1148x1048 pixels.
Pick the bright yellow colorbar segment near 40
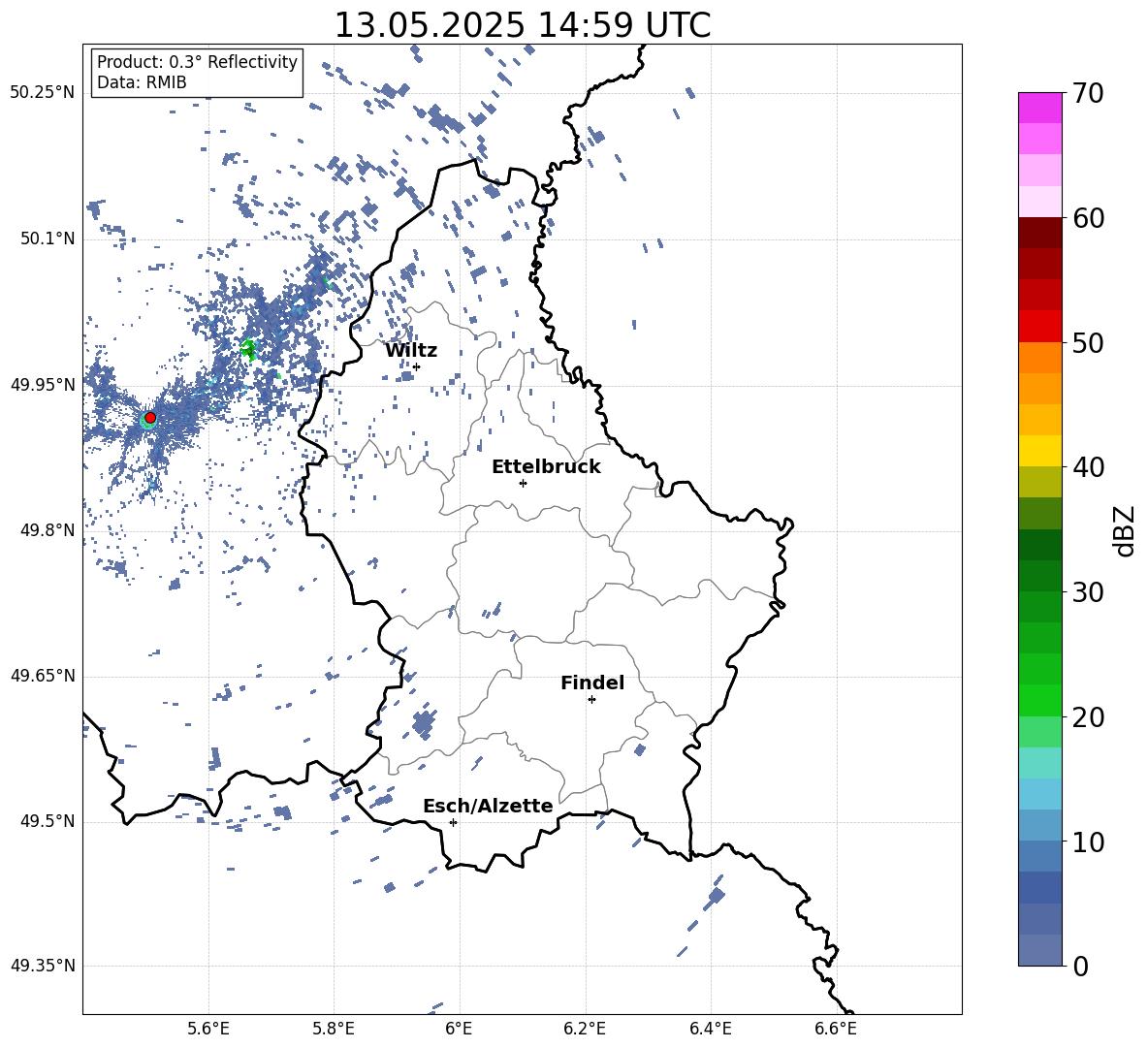tap(1039, 451)
